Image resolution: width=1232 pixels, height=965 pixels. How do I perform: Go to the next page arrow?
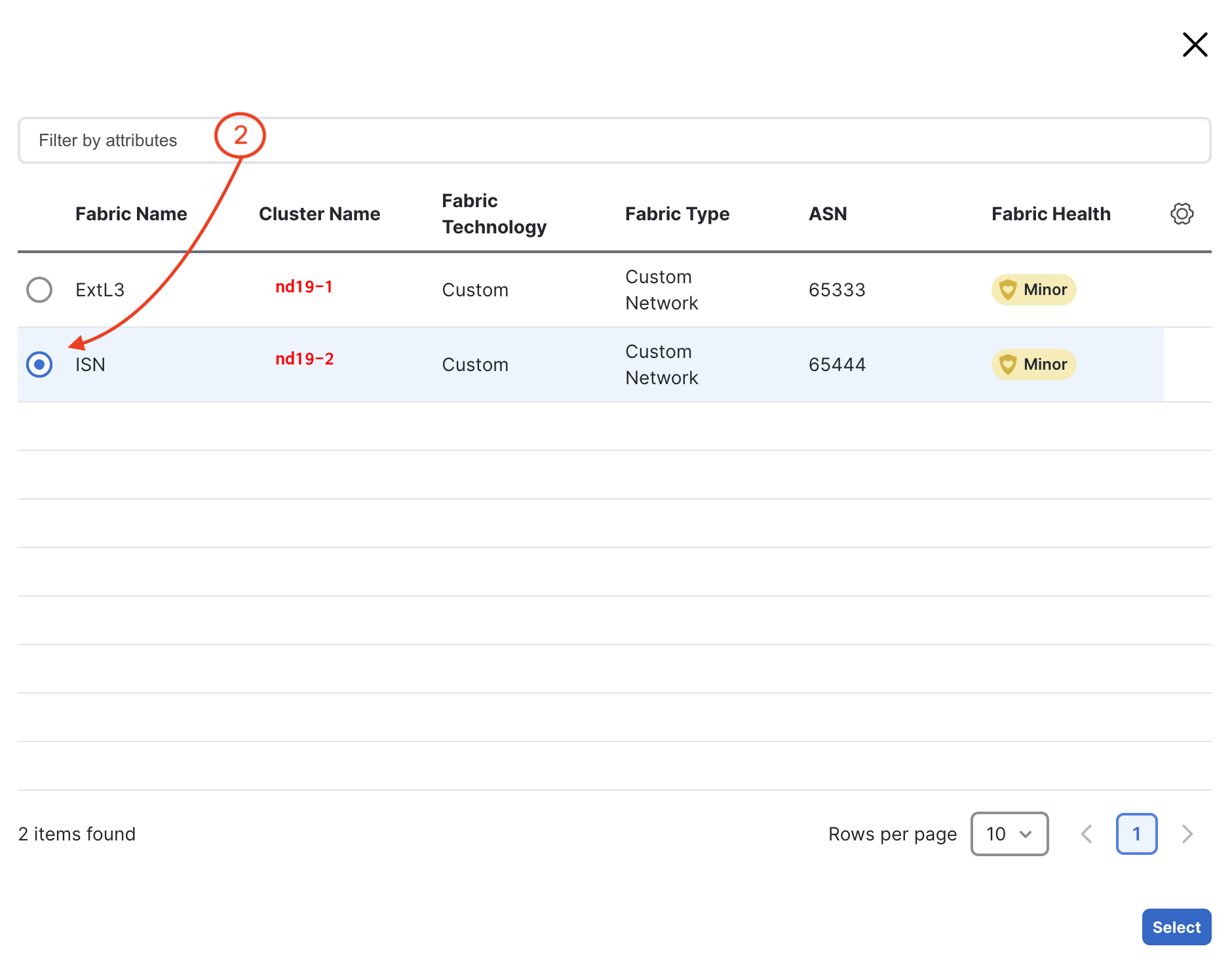point(1187,834)
